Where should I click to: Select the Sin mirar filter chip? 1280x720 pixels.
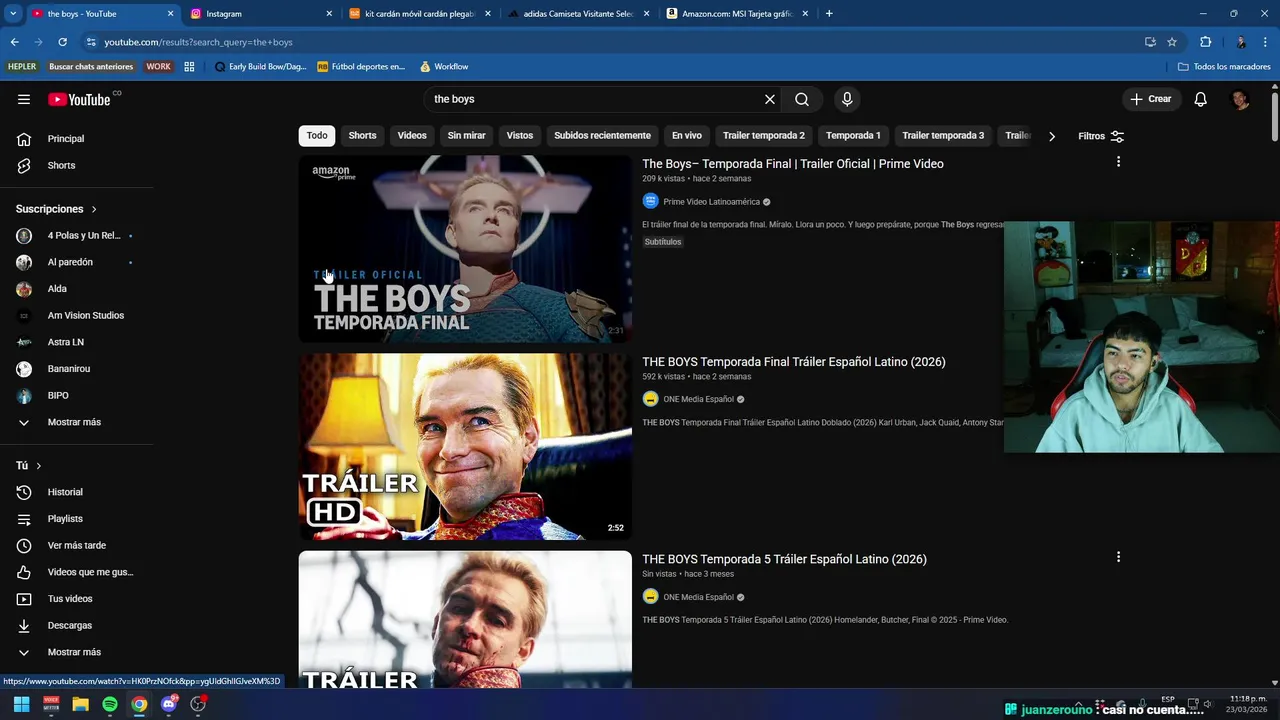tap(466, 136)
